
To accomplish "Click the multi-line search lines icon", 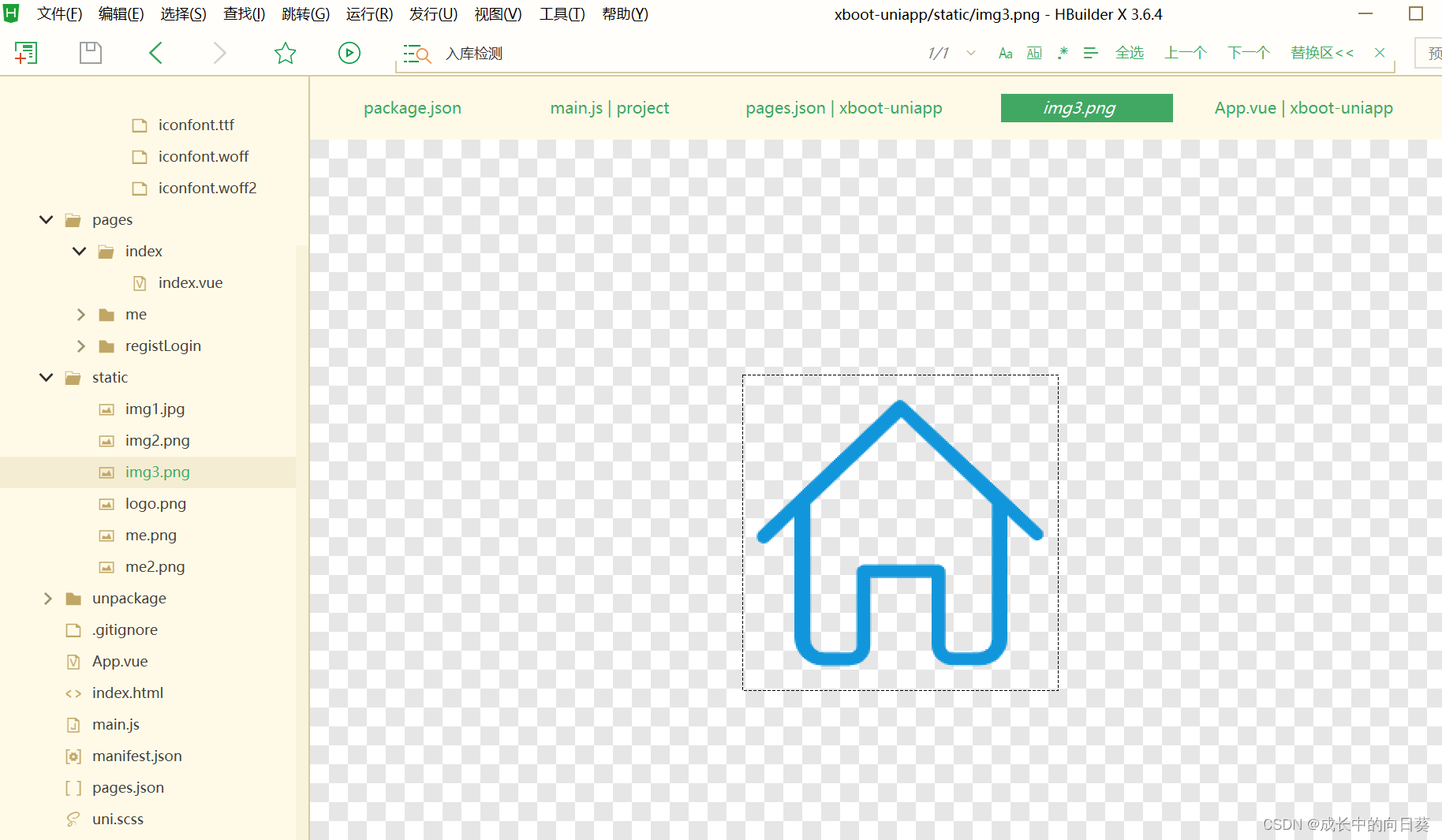I will point(1091,53).
